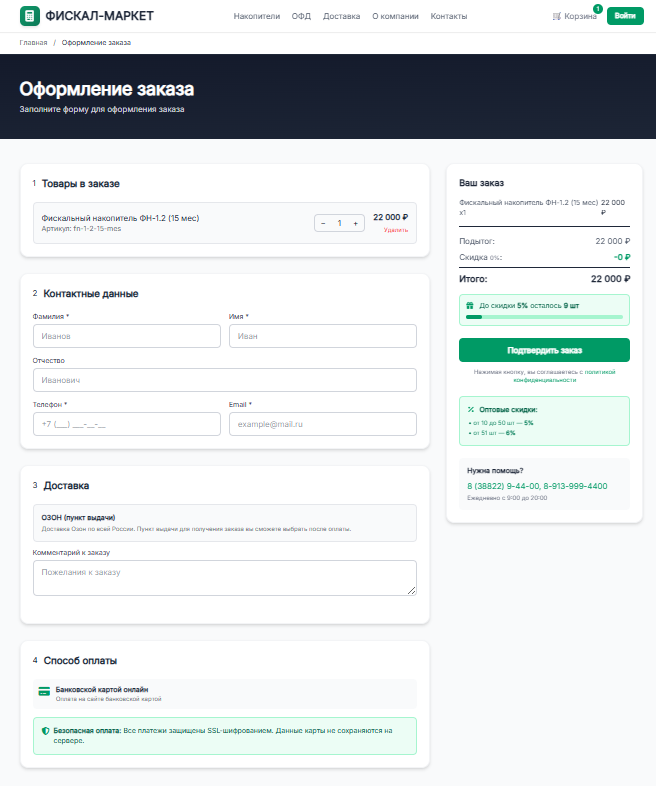
Task: Click the Скидка 0% value -0 ₽
Action: click(x=622, y=257)
